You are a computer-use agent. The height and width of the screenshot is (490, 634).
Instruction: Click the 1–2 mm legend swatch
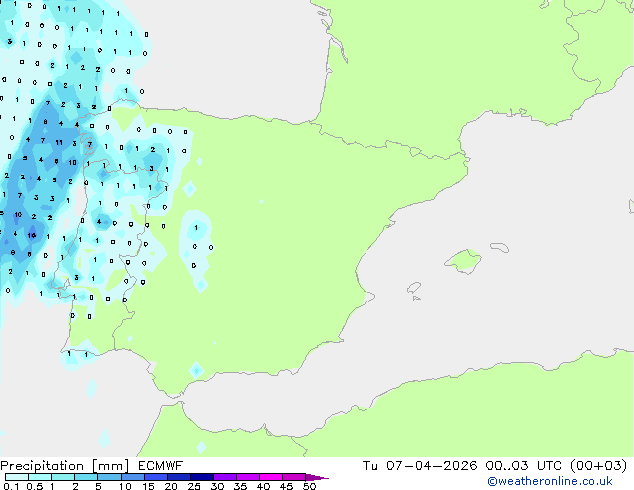pyautogui.click(x=63, y=477)
